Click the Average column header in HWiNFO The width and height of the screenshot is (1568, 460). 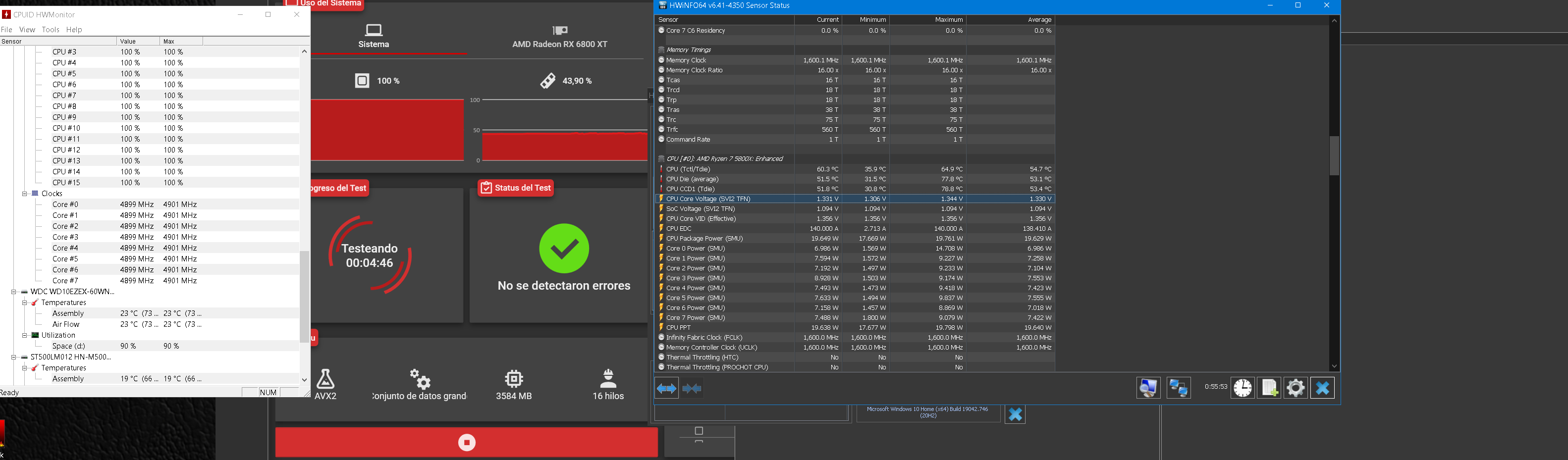pos(1011,20)
